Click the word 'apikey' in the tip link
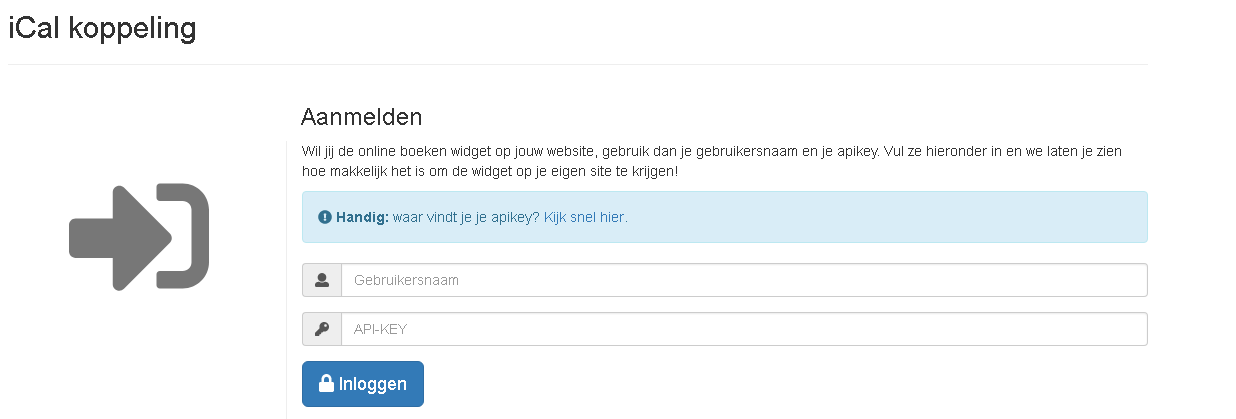Viewport: 1236px width, 419px height. [516, 217]
